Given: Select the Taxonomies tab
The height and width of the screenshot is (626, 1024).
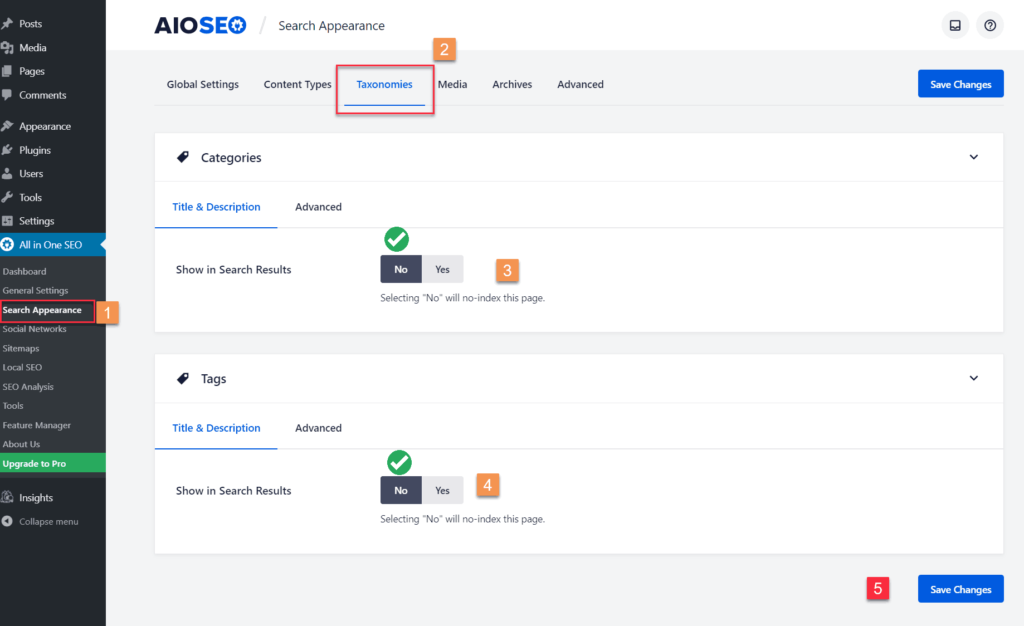Looking at the screenshot, I should [x=384, y=84].
